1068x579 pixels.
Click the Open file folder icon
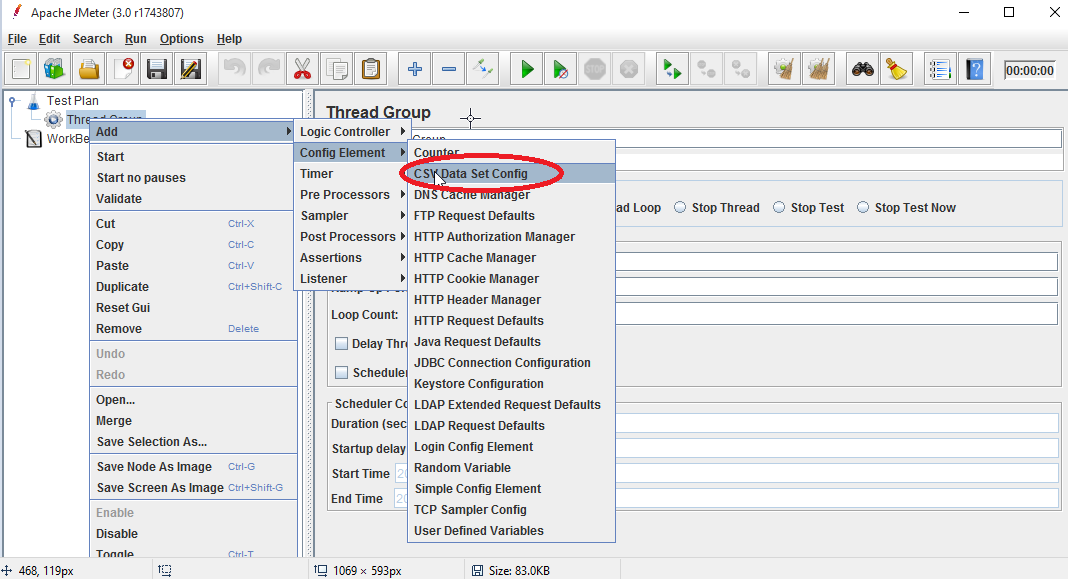tap(89, 69)
